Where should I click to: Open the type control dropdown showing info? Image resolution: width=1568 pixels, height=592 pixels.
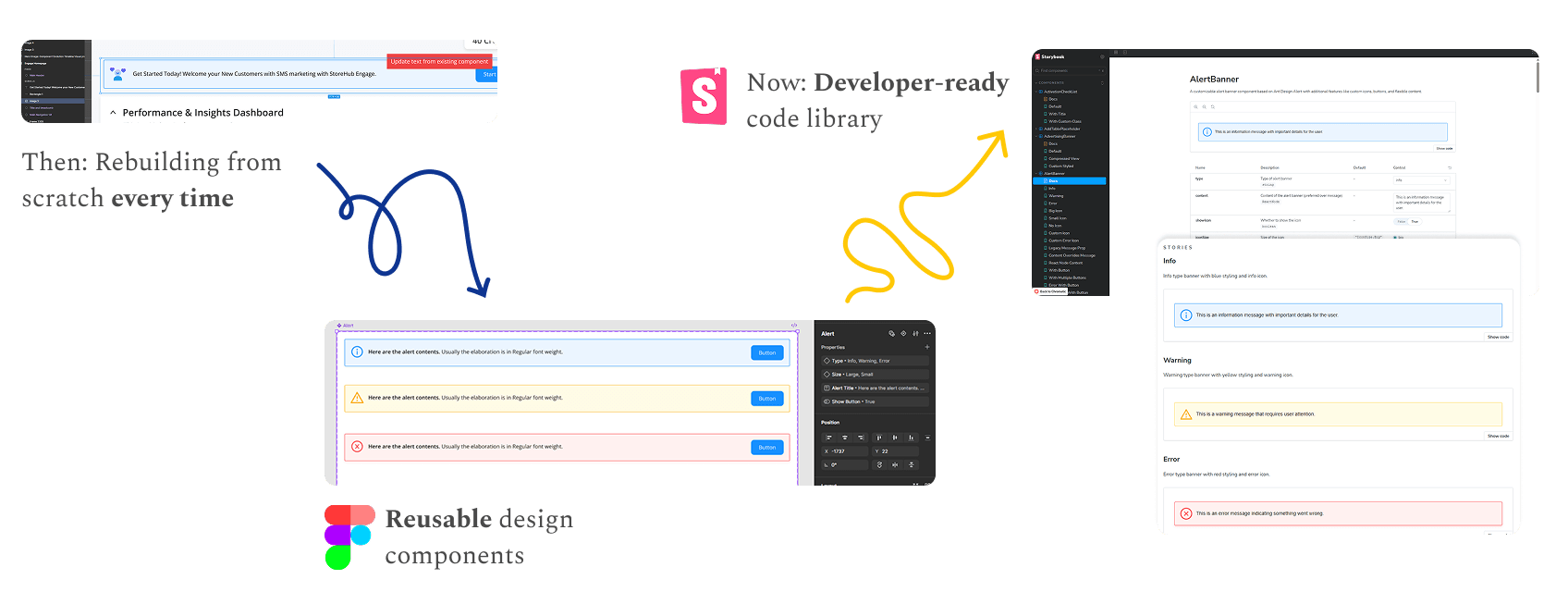pyautogui.click(x=1421, y=179)
